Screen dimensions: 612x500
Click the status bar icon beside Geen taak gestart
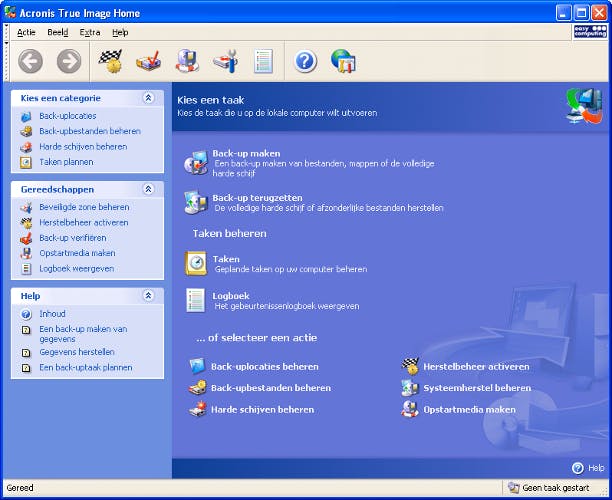[x=514, y=488]
